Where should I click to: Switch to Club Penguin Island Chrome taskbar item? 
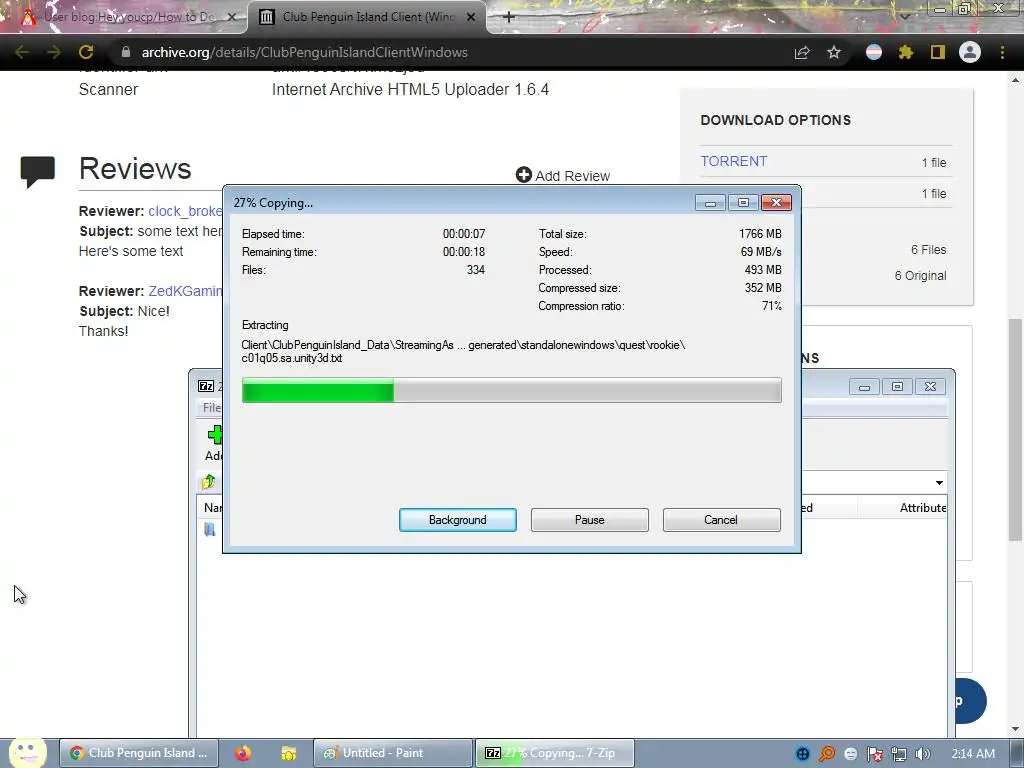[x=139, y=753]
